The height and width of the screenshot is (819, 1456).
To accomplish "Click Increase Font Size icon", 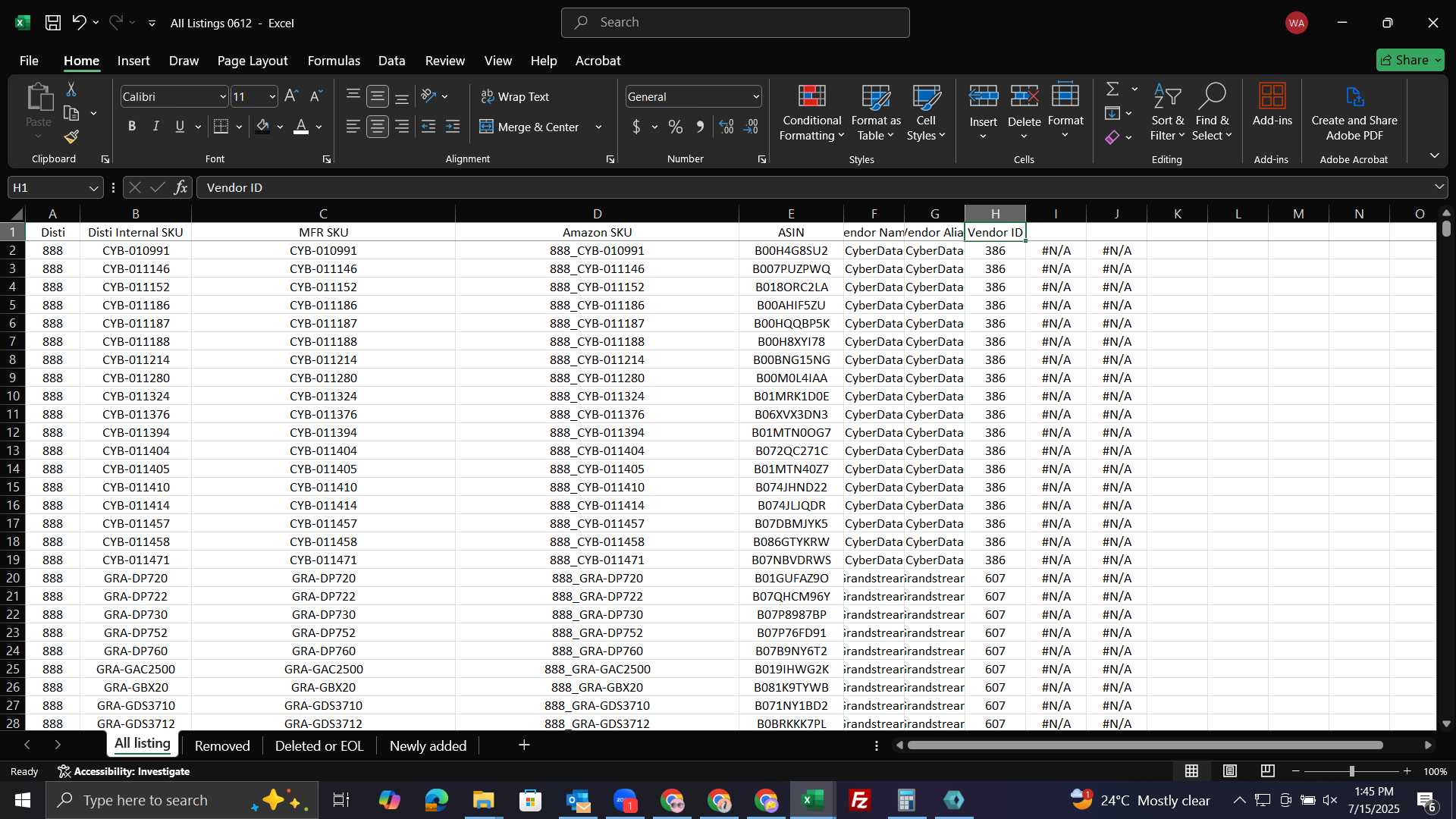I will [291, 96].
